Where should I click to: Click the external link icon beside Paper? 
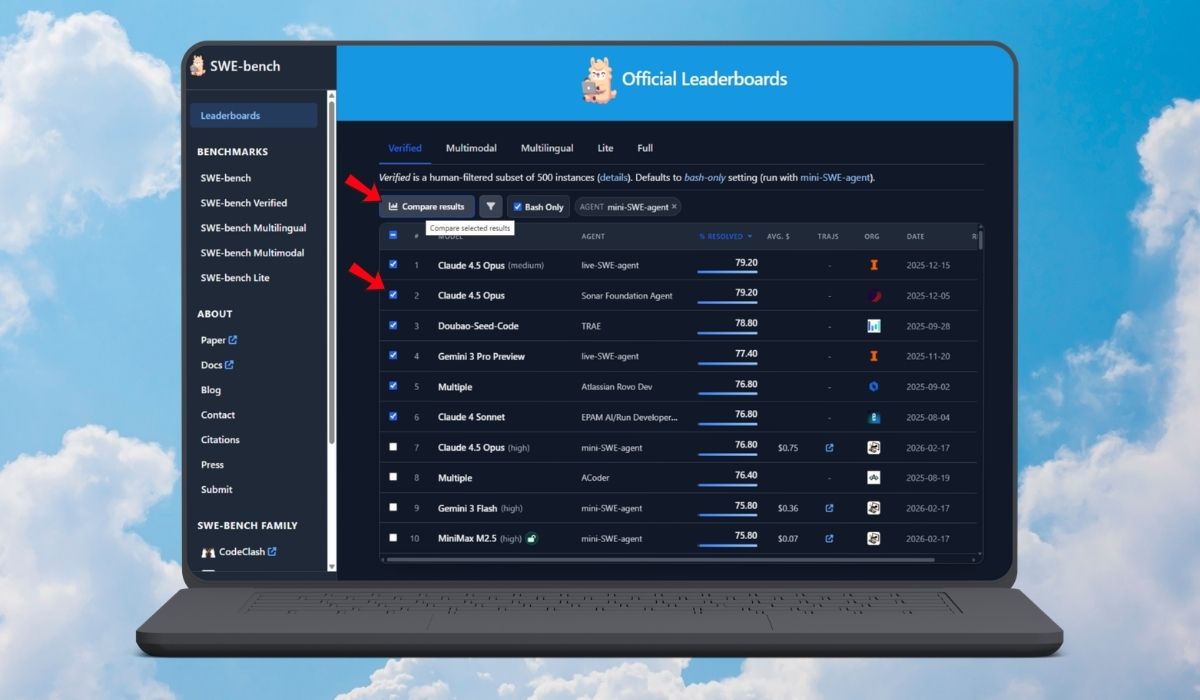[x=233, y=340]
